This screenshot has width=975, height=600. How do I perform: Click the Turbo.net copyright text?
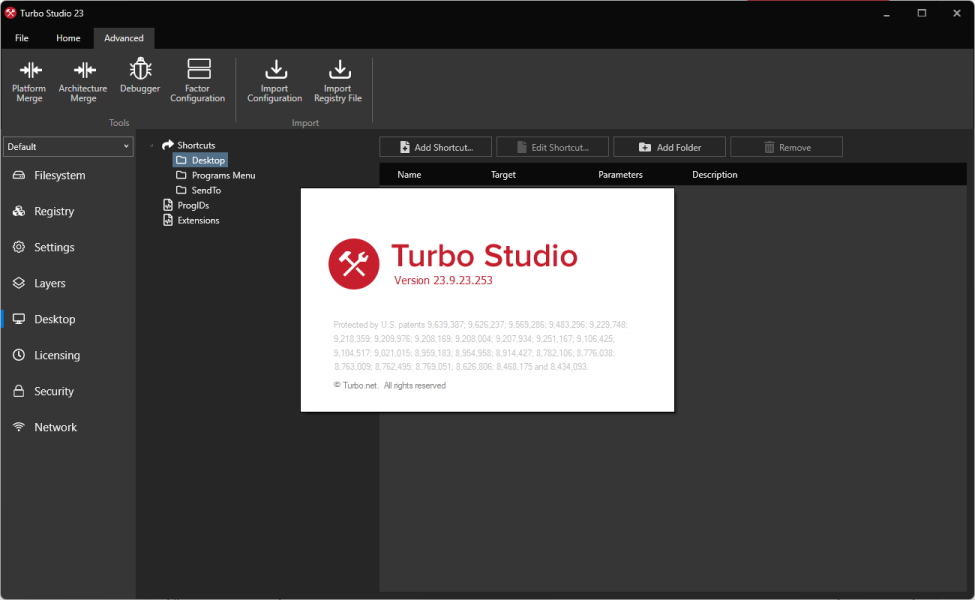coord(390,385)
